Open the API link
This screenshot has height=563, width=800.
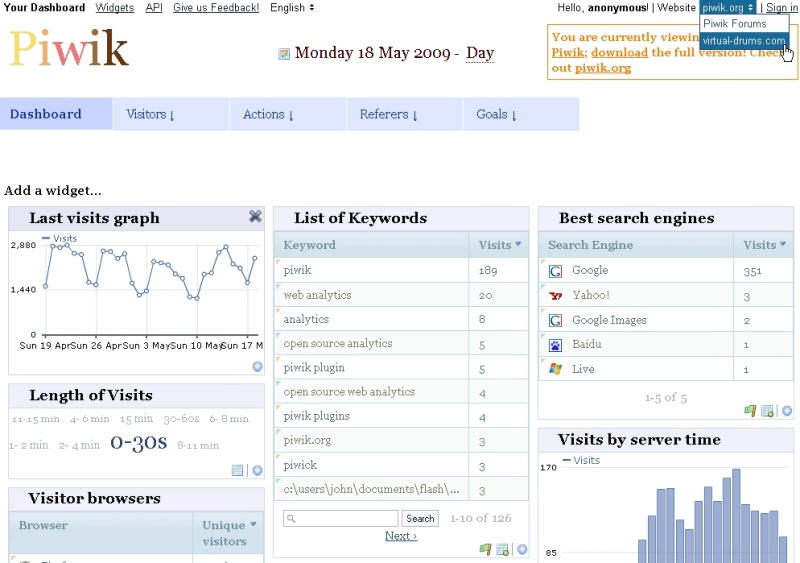pos(154,8)
